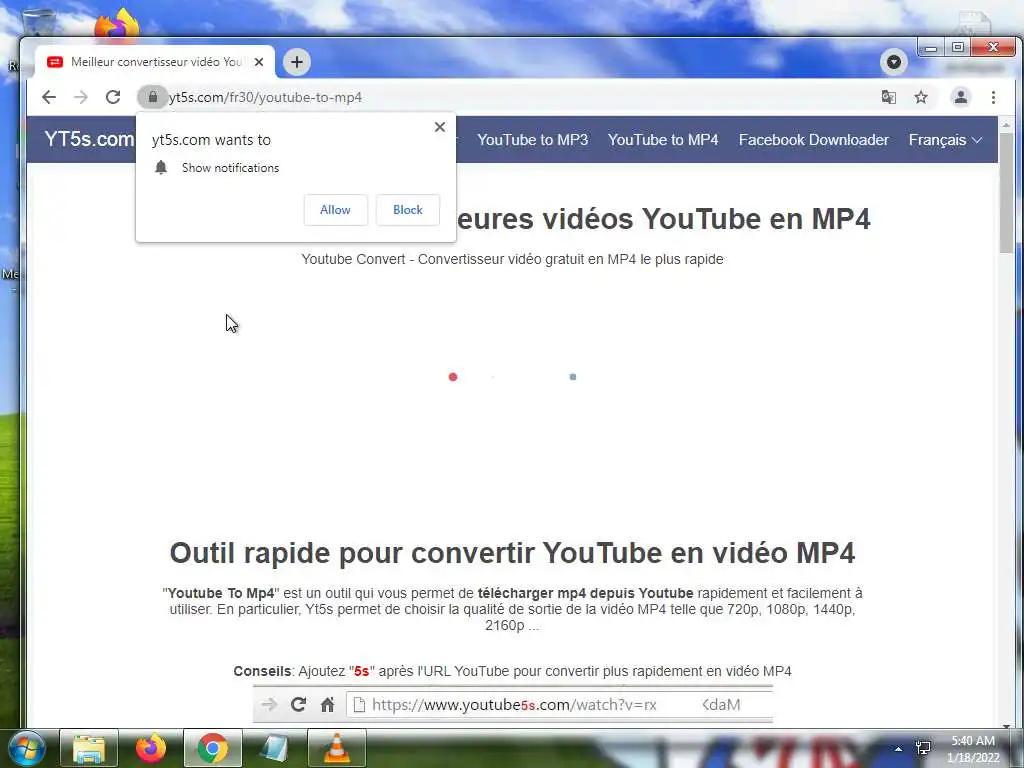1024x768 pixels.
Task: Bookmark this page with the star icon
Action: (x=921, y=97)
